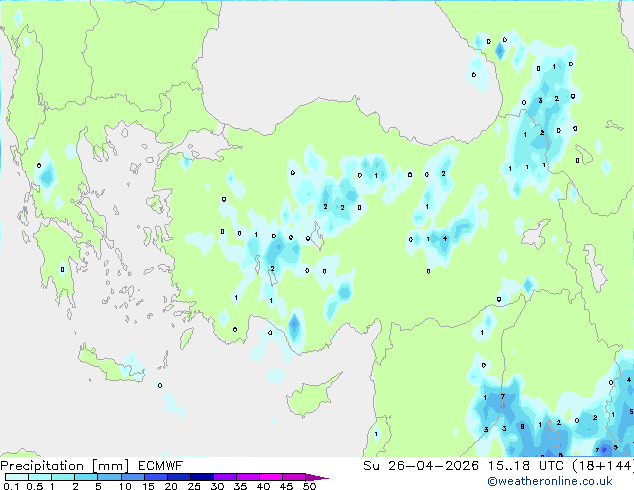The width and height of the screenshot is (634, 490).
Task: Click the '35' legend scale label
Action: click(240, 486)
